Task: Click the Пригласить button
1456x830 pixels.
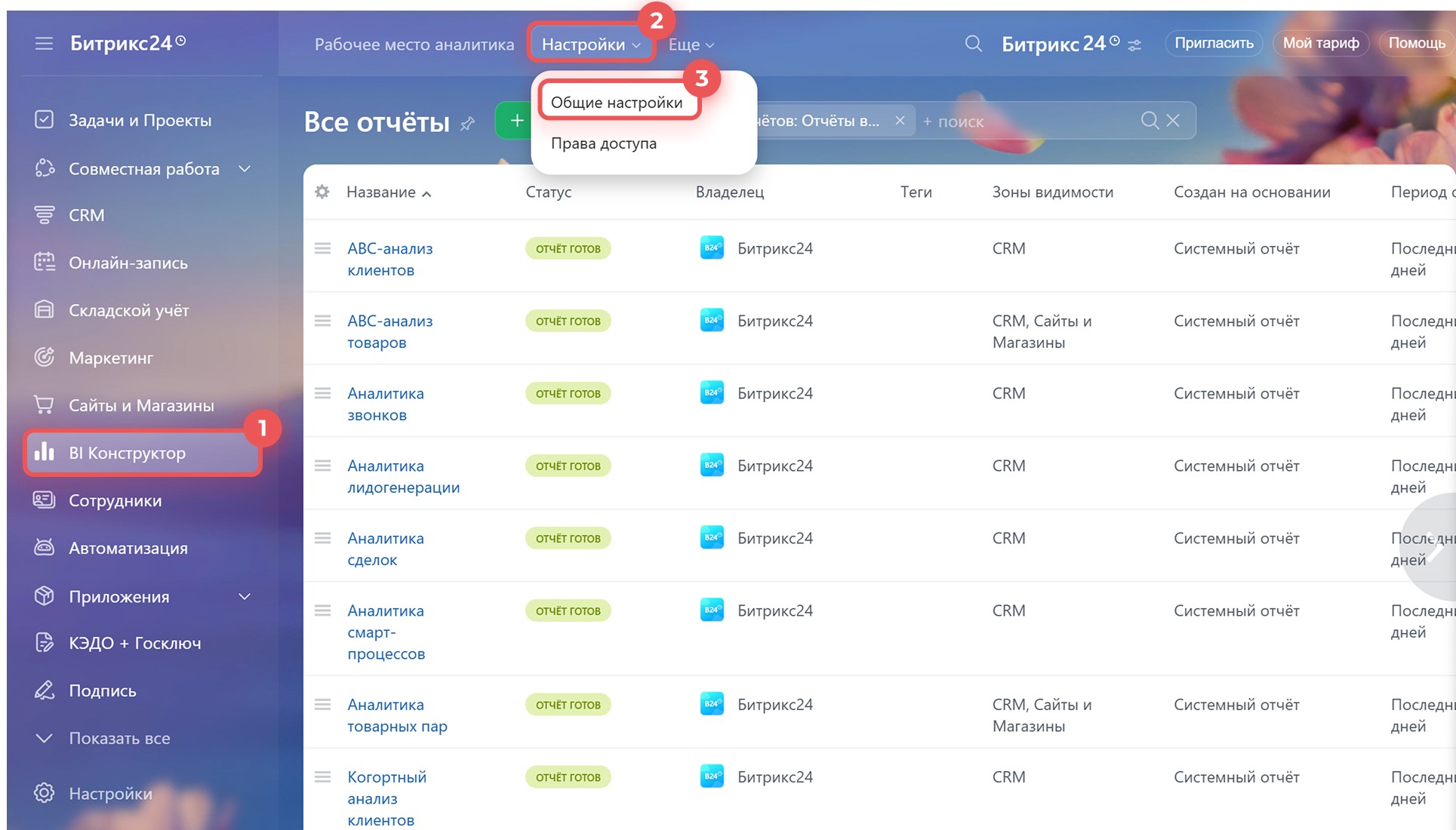Action: [1214, 43]
